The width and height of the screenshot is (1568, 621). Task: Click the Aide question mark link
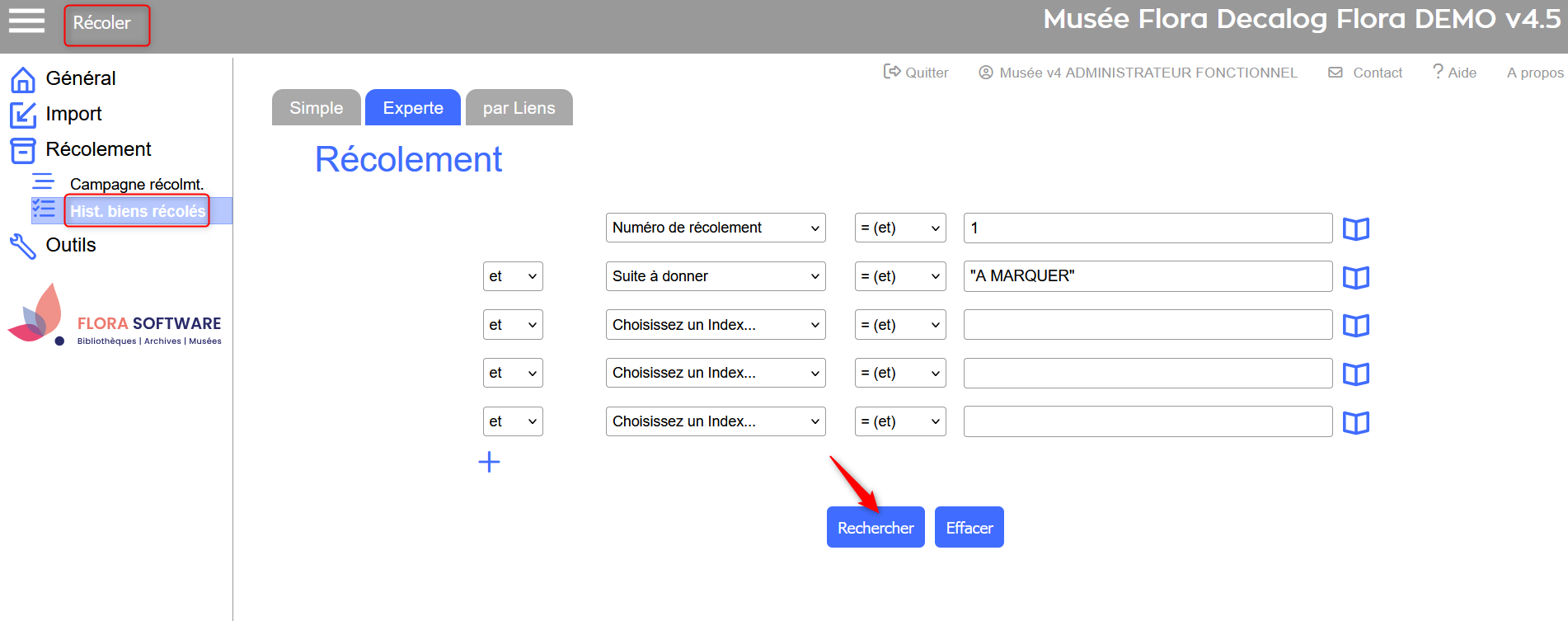(1454, 73)
